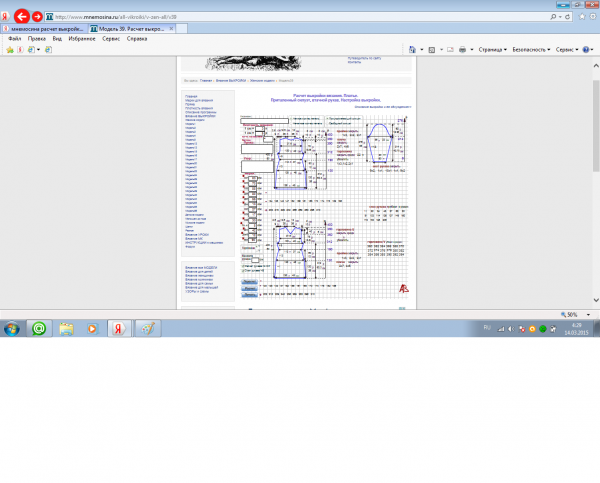This screenshot has height=483, width=600.
Task: Click the browser Back arrow button
Action: (x=19, y=16)
